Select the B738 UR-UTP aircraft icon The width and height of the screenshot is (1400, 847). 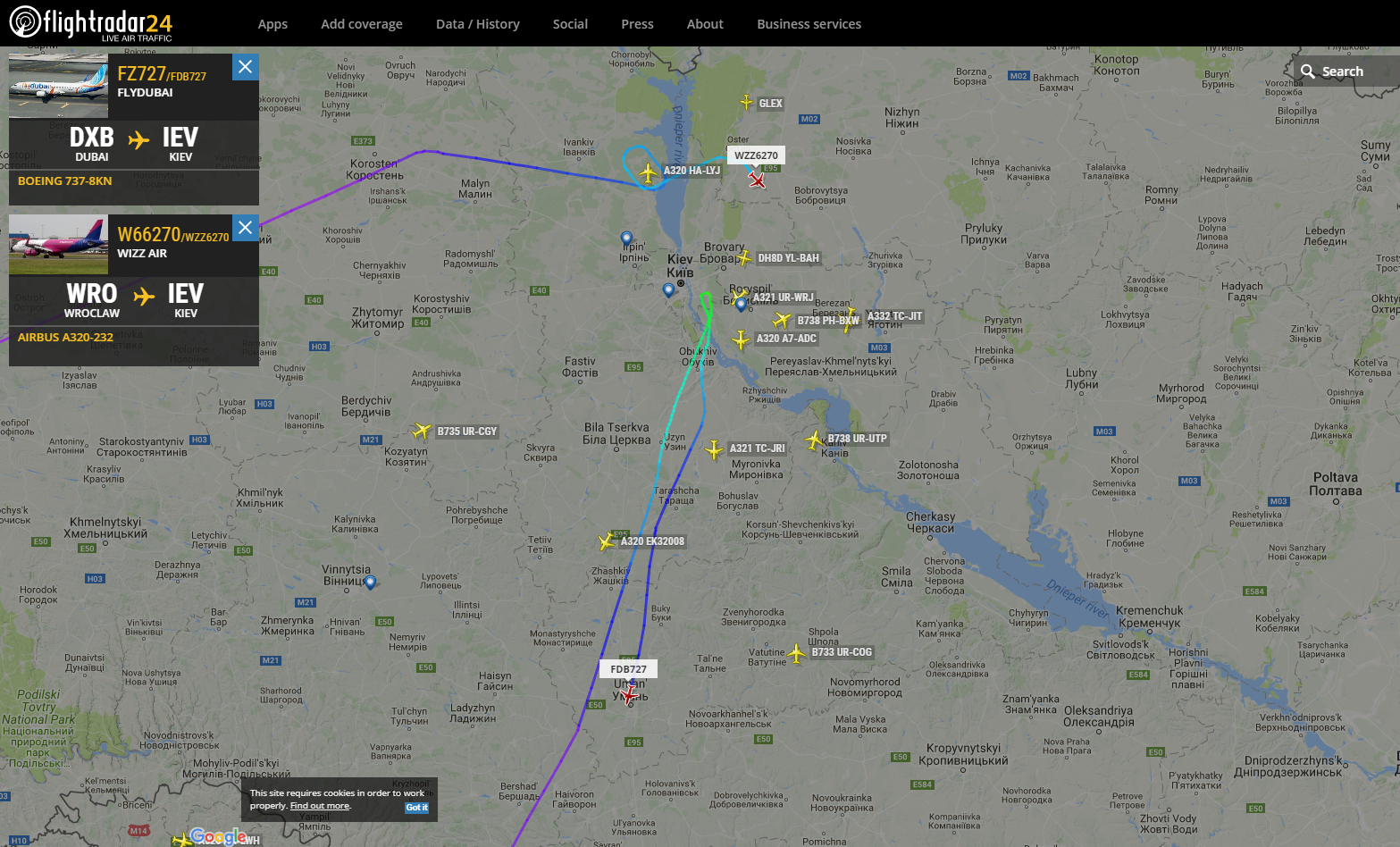pos(814,440)
